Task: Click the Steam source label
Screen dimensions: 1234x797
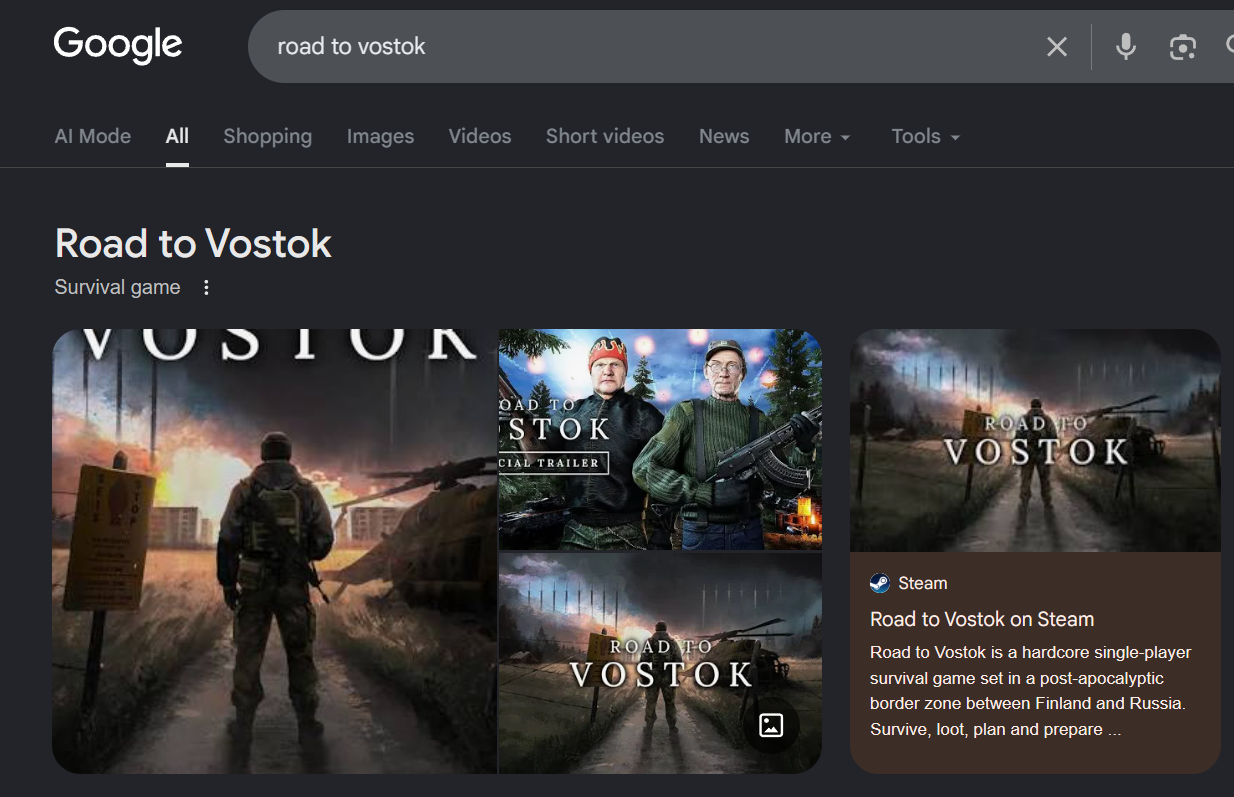Action: click(x=923, y=583)
